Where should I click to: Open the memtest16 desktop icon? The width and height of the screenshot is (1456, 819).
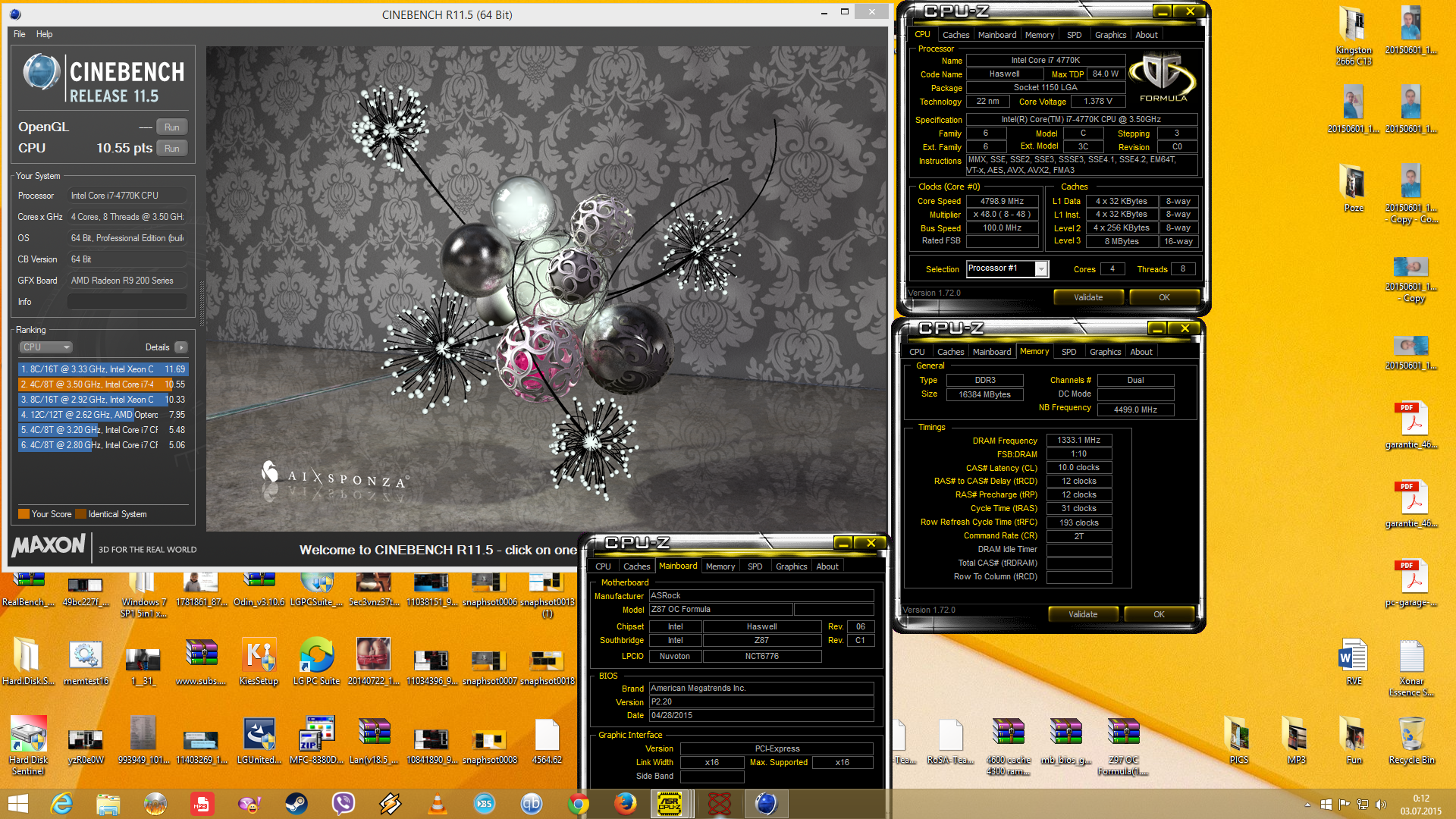point(86,662)
